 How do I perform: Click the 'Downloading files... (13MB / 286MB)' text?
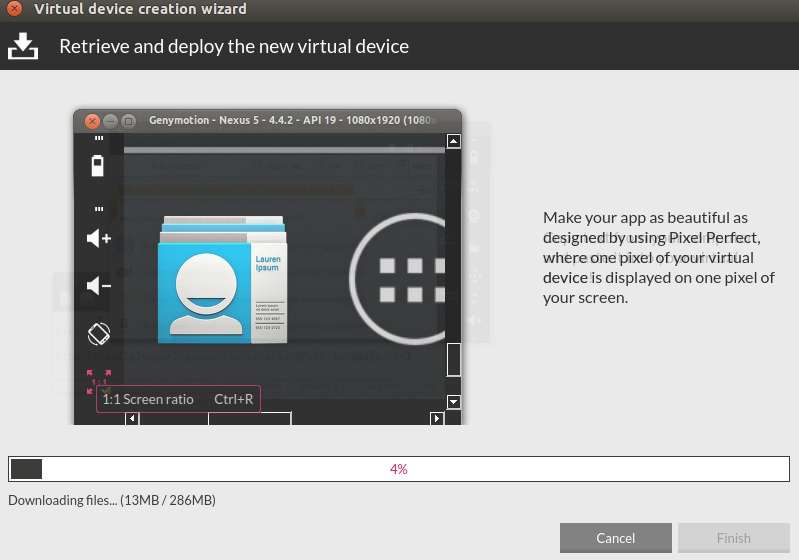(112, 500)
